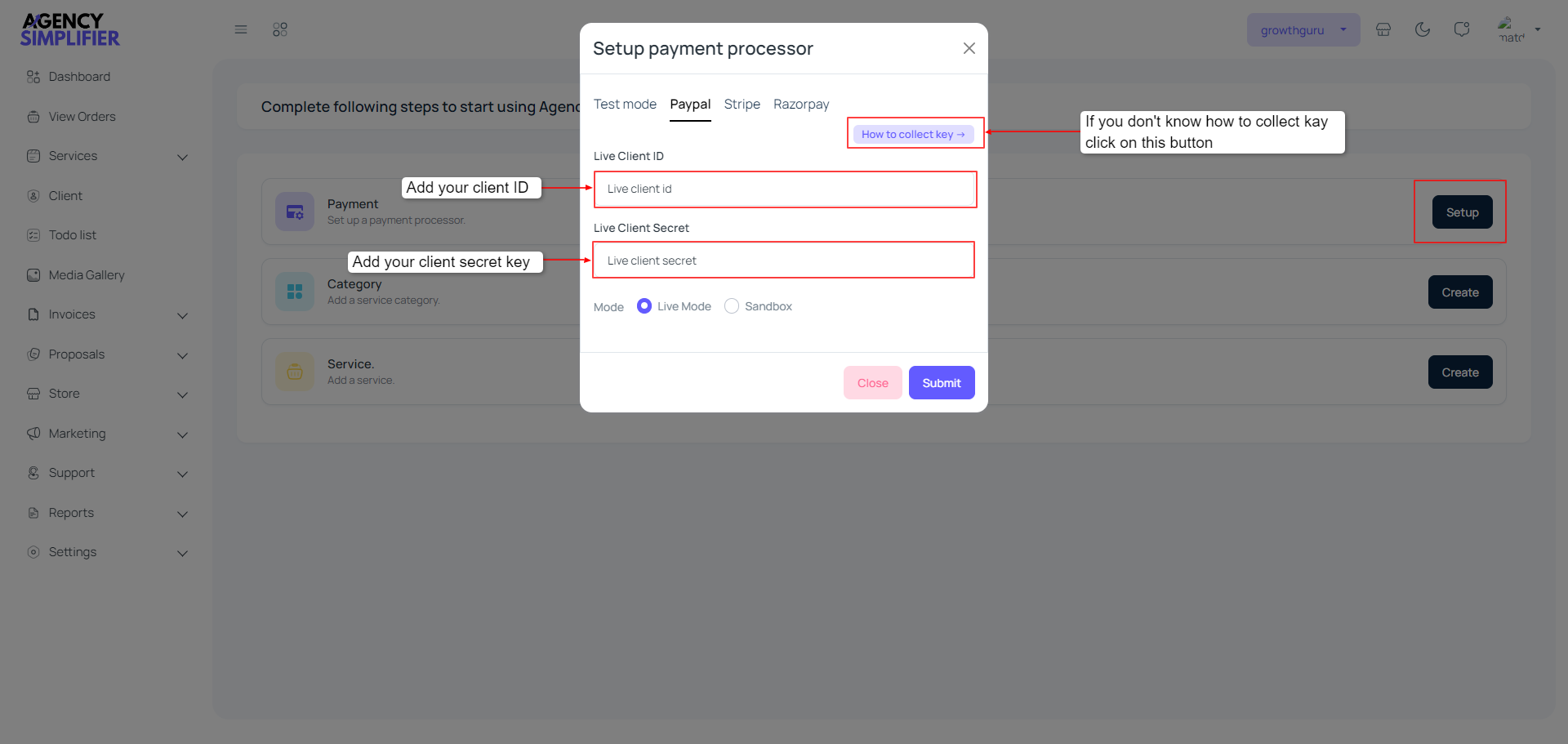Toggle dark mode with the moon icon
Viewport: 1568px width, 744px height.
click(x=1423, y=29)
